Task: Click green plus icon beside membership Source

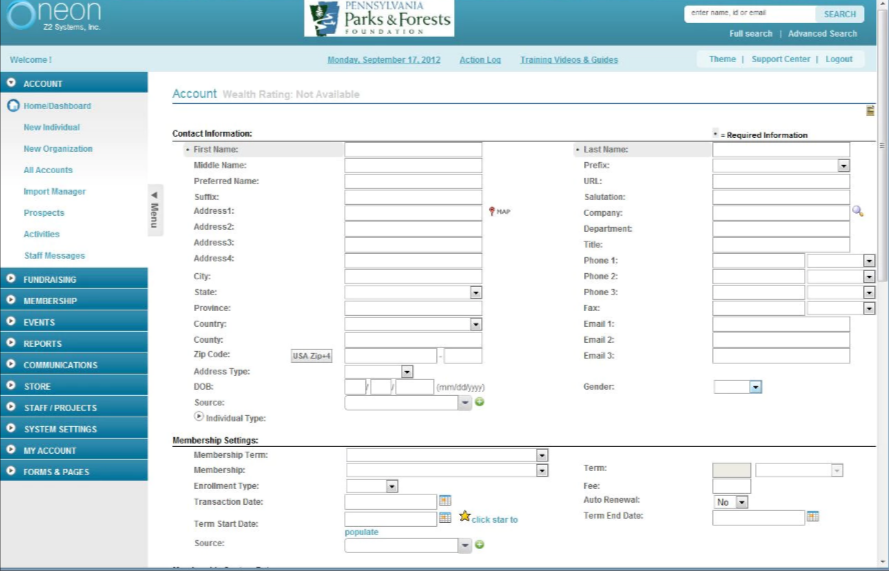Action: [480, 545]
